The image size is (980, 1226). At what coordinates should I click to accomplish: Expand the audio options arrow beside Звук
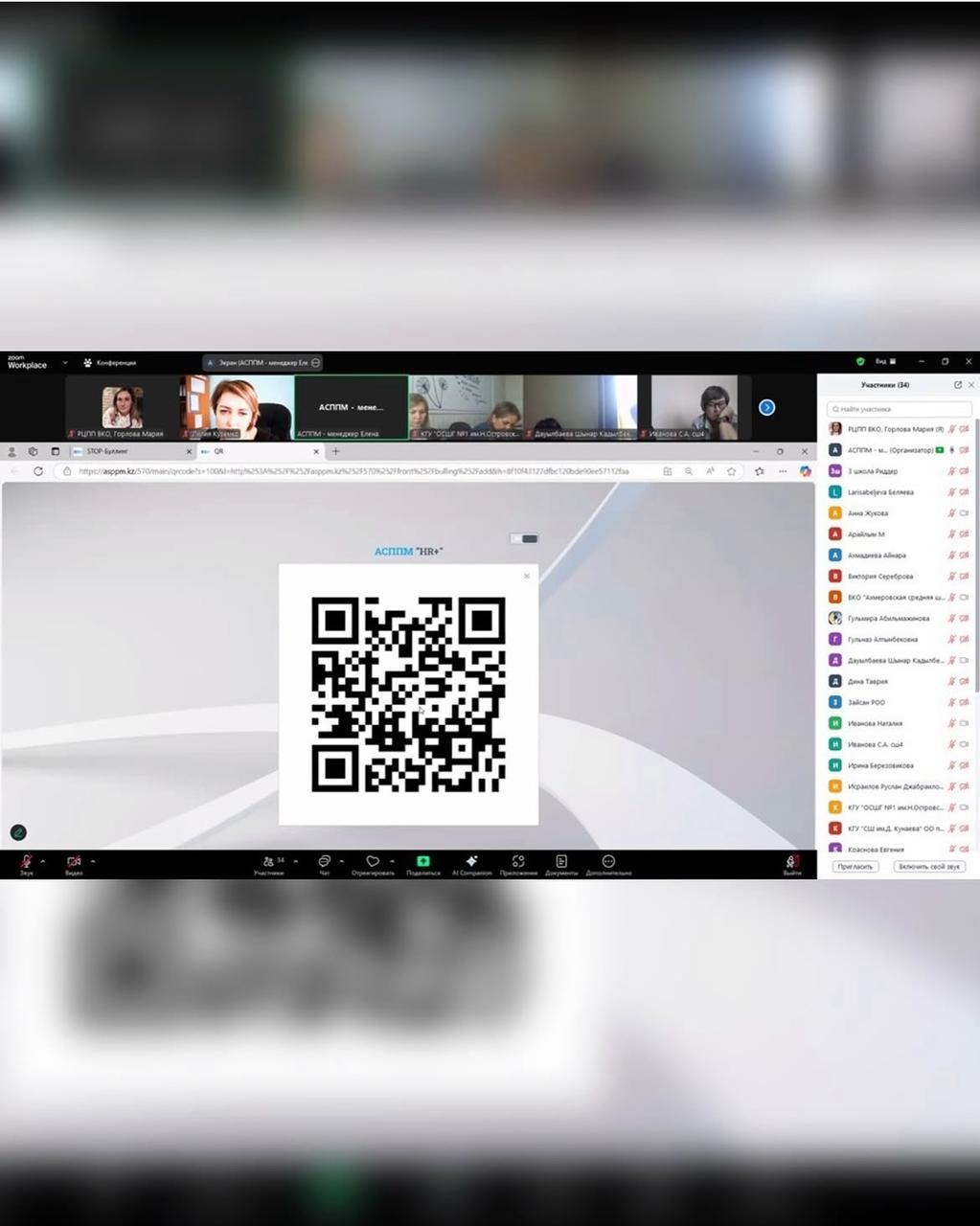(43, 861)
